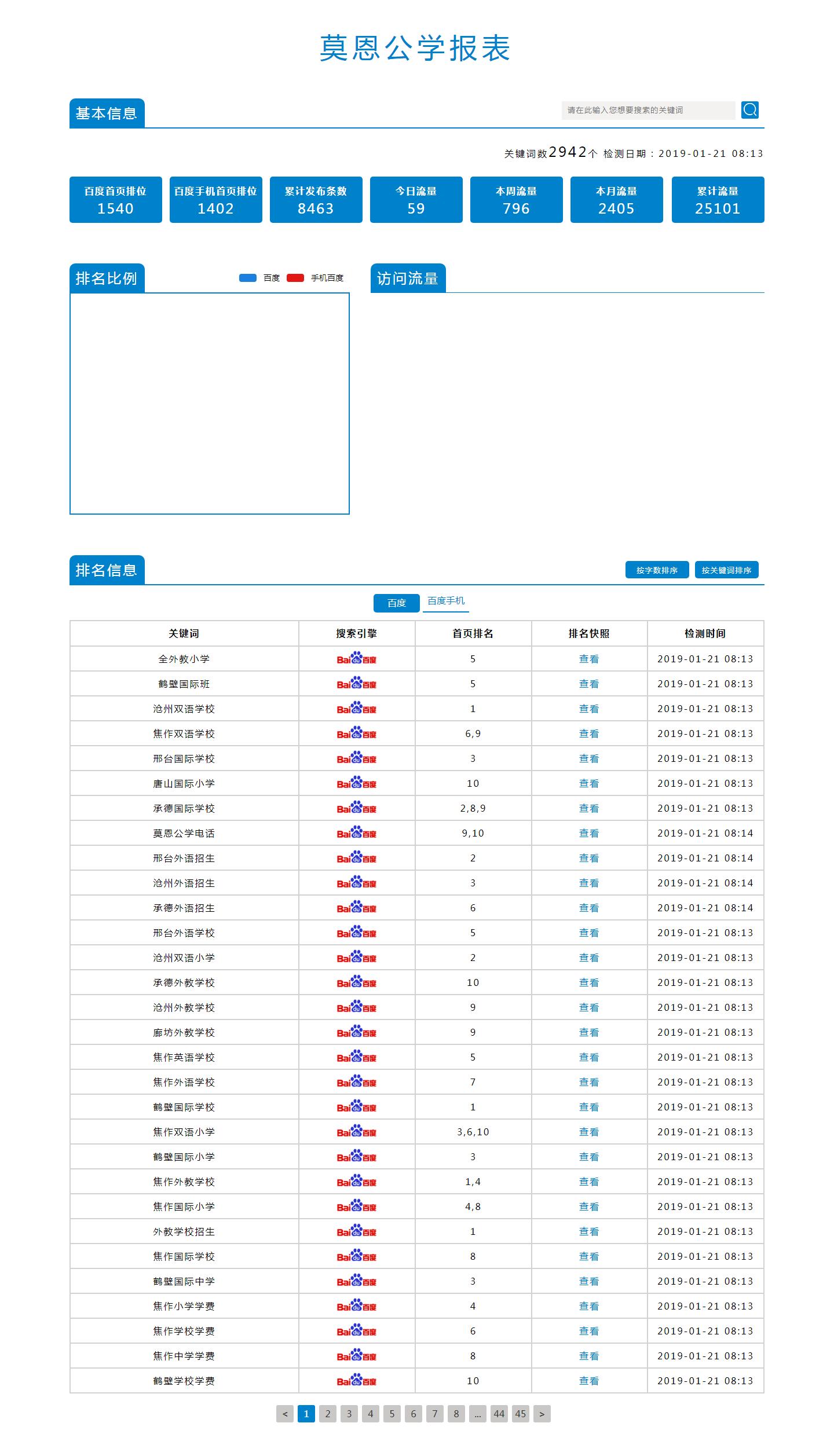This screenshot has width=834, height=1456.
Task: Open the 百度首页排位 1540 stat card
Action: coord(116,200)
